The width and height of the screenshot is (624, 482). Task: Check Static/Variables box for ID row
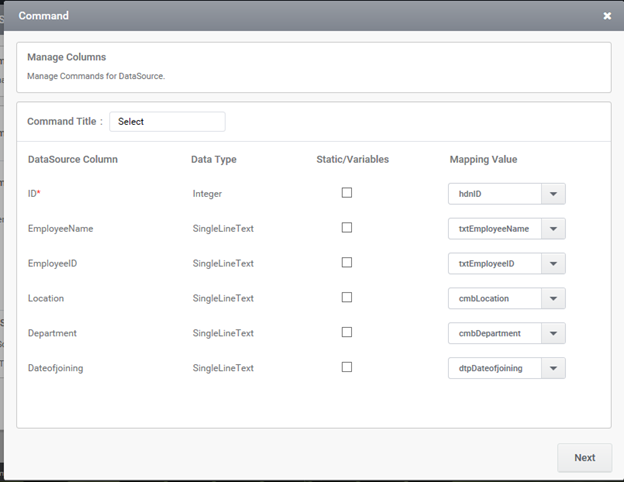tap(347, 193)
